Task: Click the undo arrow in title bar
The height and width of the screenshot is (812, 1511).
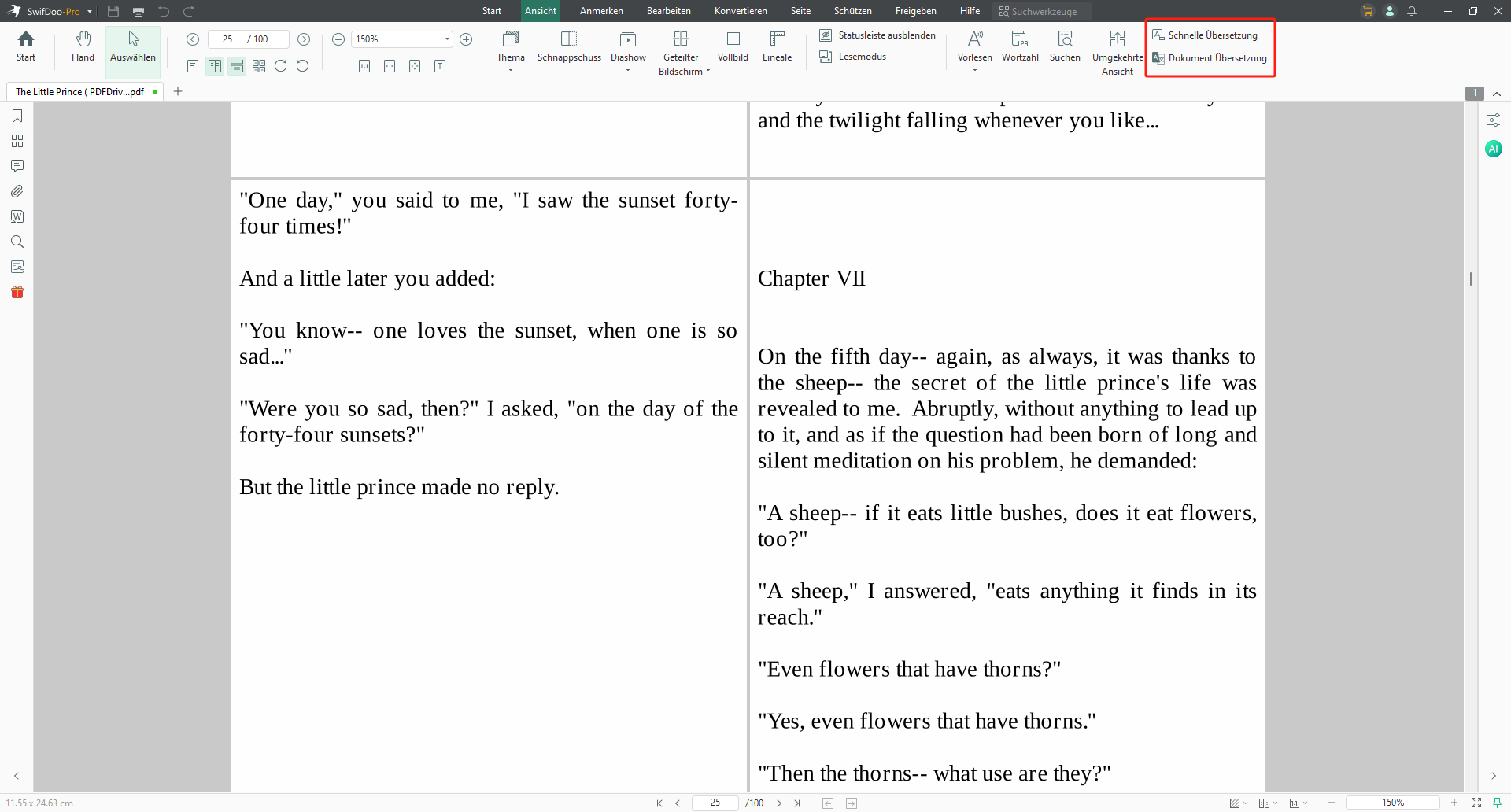Action: click(164, 11)
